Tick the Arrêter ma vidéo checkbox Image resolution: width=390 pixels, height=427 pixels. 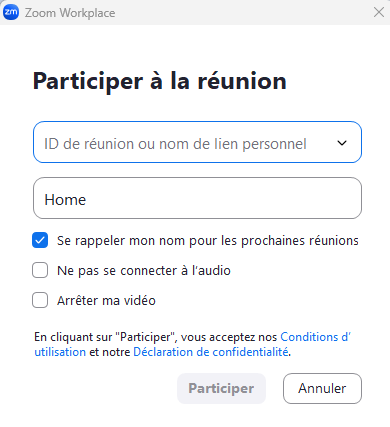[x=40, y=300]
